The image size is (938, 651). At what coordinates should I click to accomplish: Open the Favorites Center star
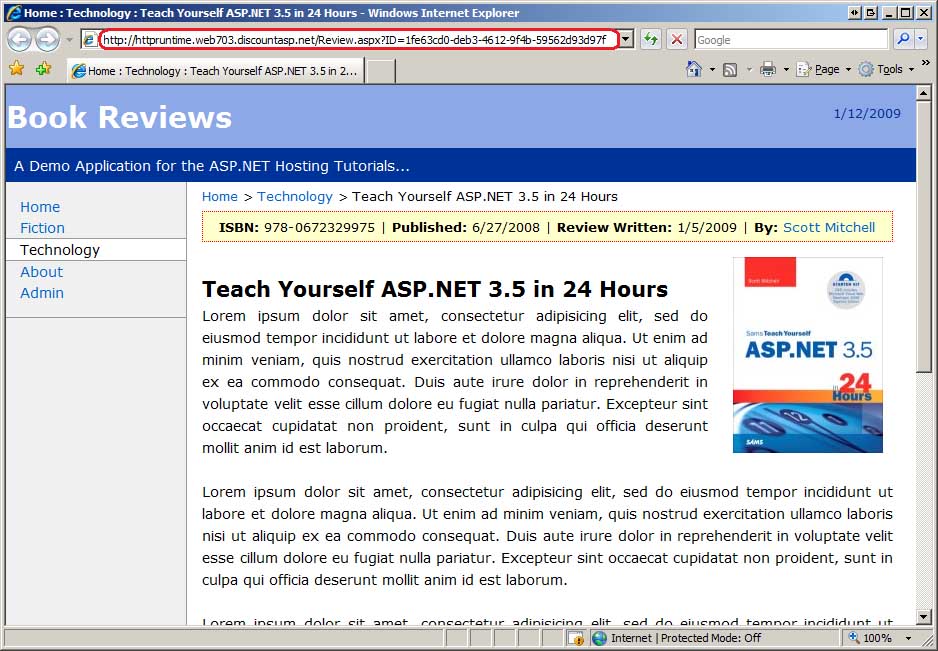tap(17, 69)
